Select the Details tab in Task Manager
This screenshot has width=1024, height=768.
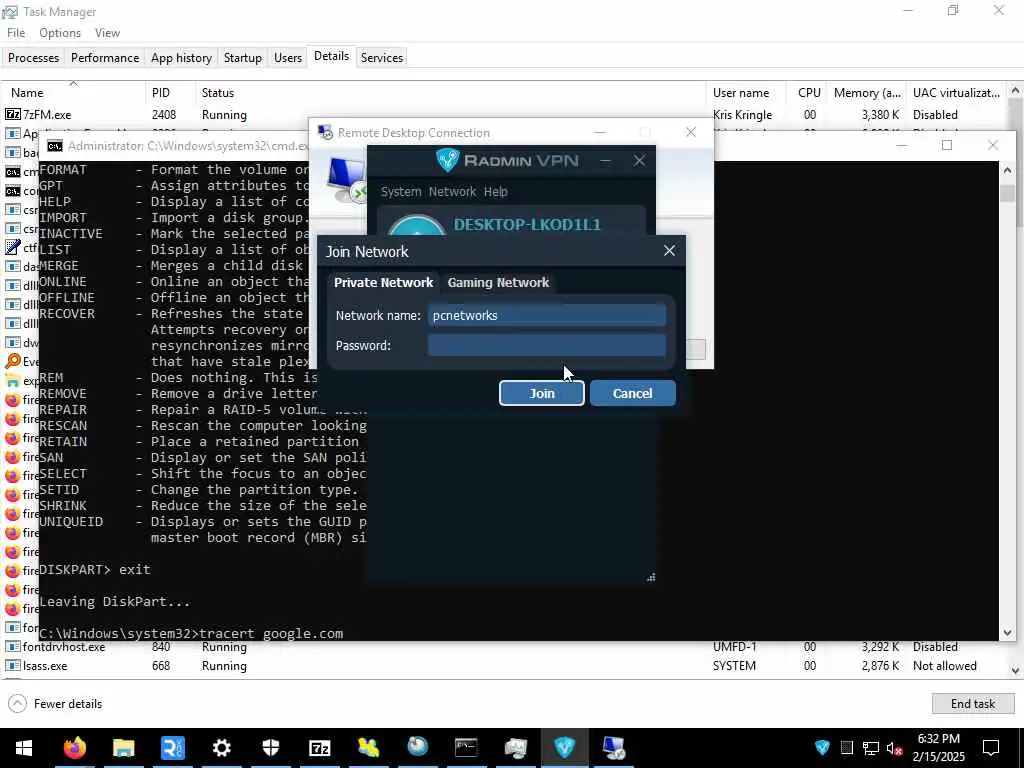pyautogui.click(x=332, y=56)
